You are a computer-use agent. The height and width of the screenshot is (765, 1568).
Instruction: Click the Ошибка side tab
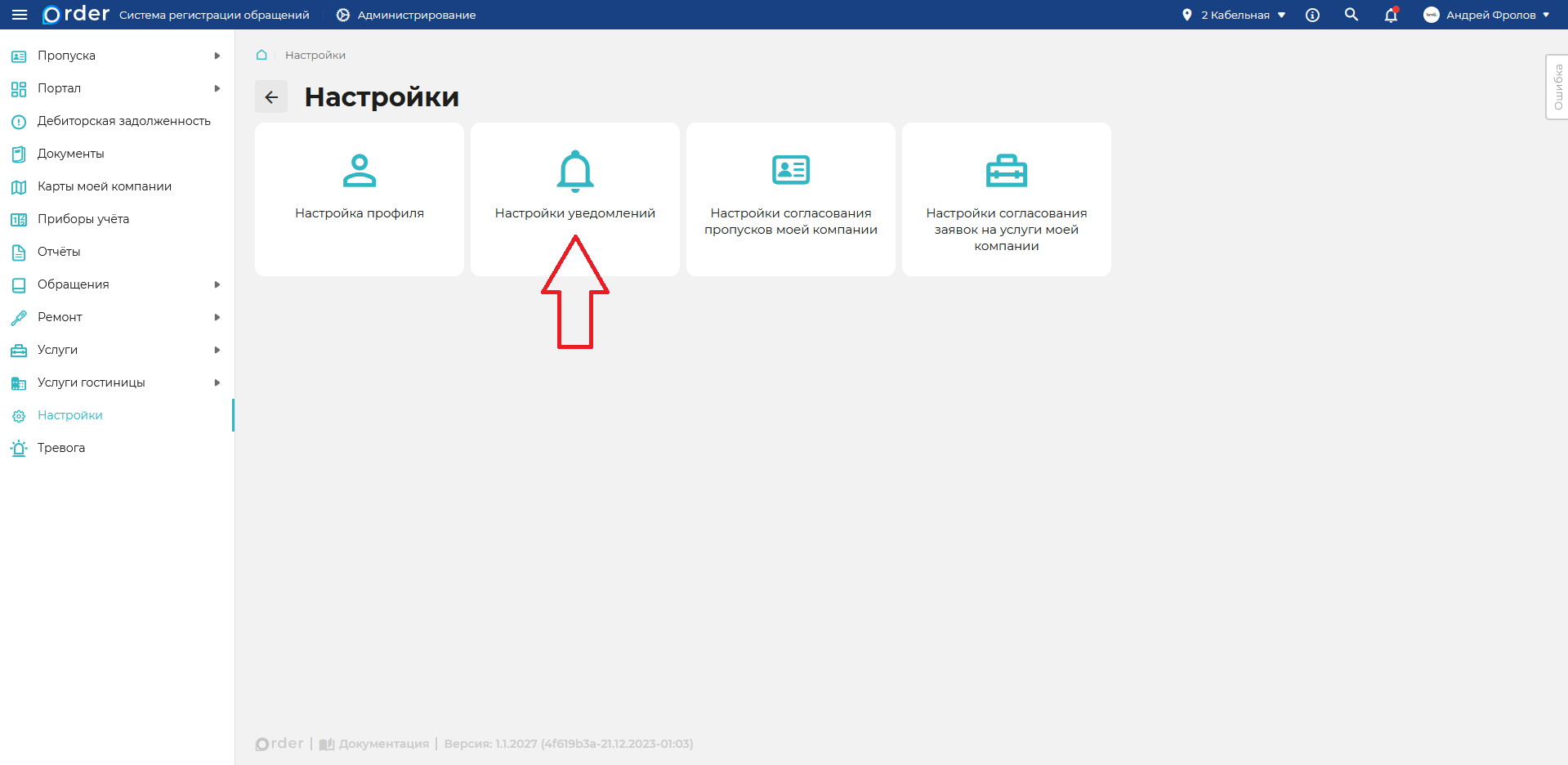pyautogui.click(x=1557, y=87)
